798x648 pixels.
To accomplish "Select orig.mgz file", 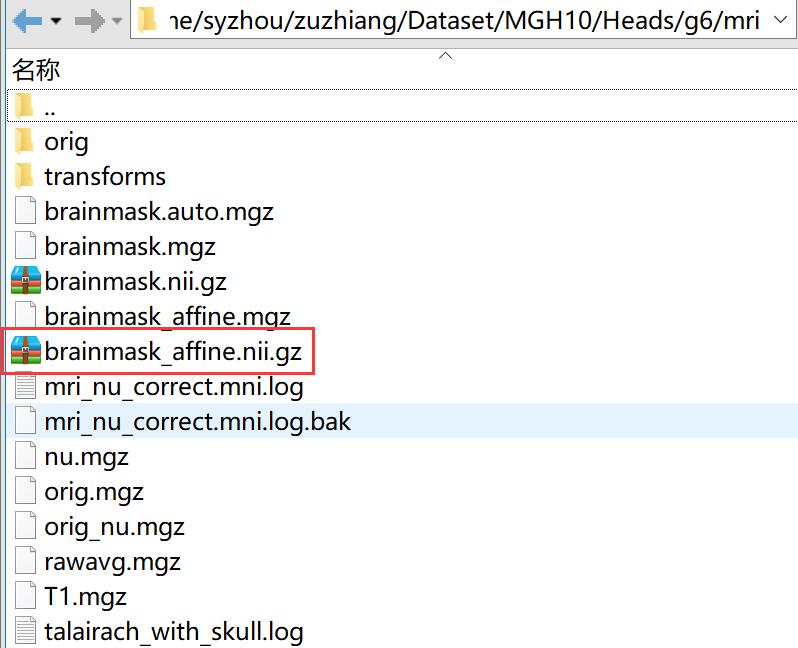I will pos(94,492).
